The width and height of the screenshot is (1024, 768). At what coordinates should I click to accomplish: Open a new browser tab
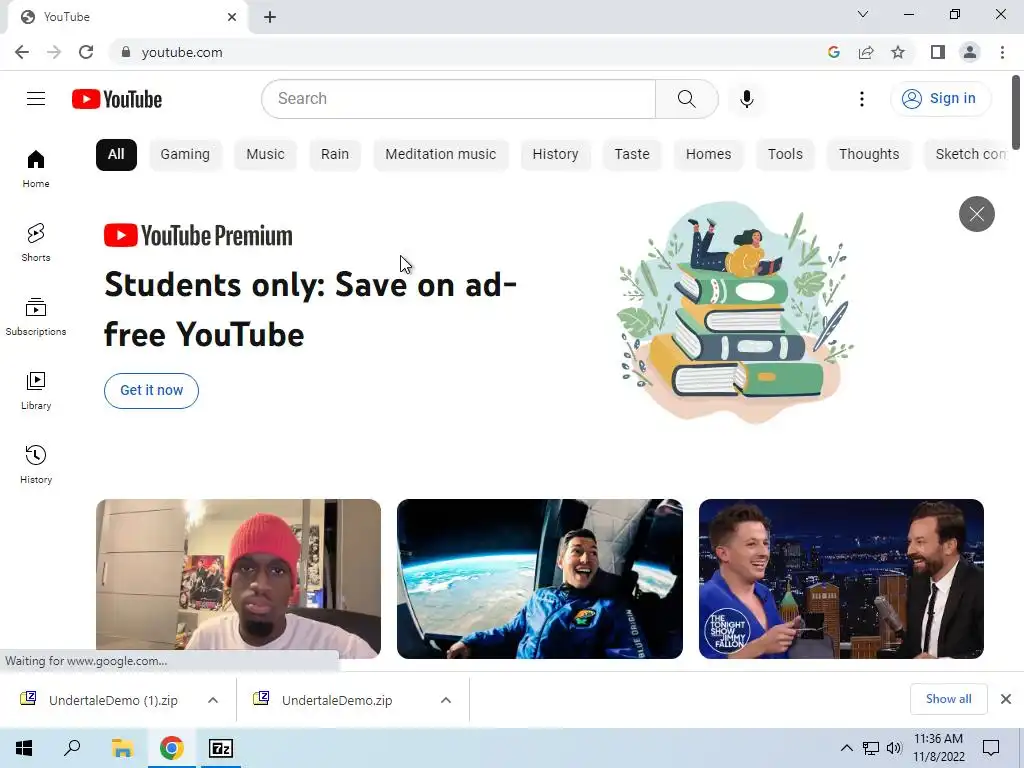click(x=270, y=17)
